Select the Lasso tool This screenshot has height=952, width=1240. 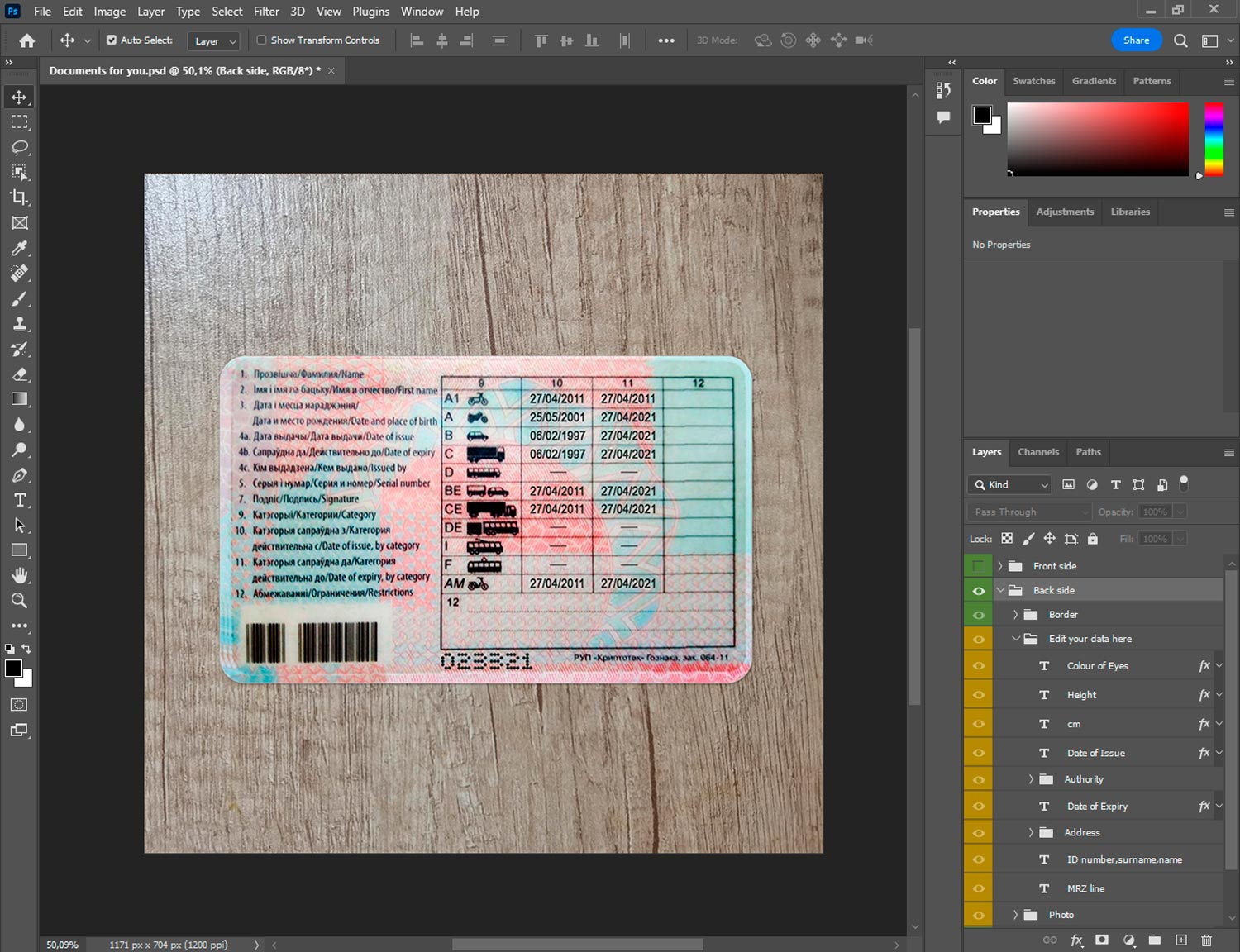19,147
